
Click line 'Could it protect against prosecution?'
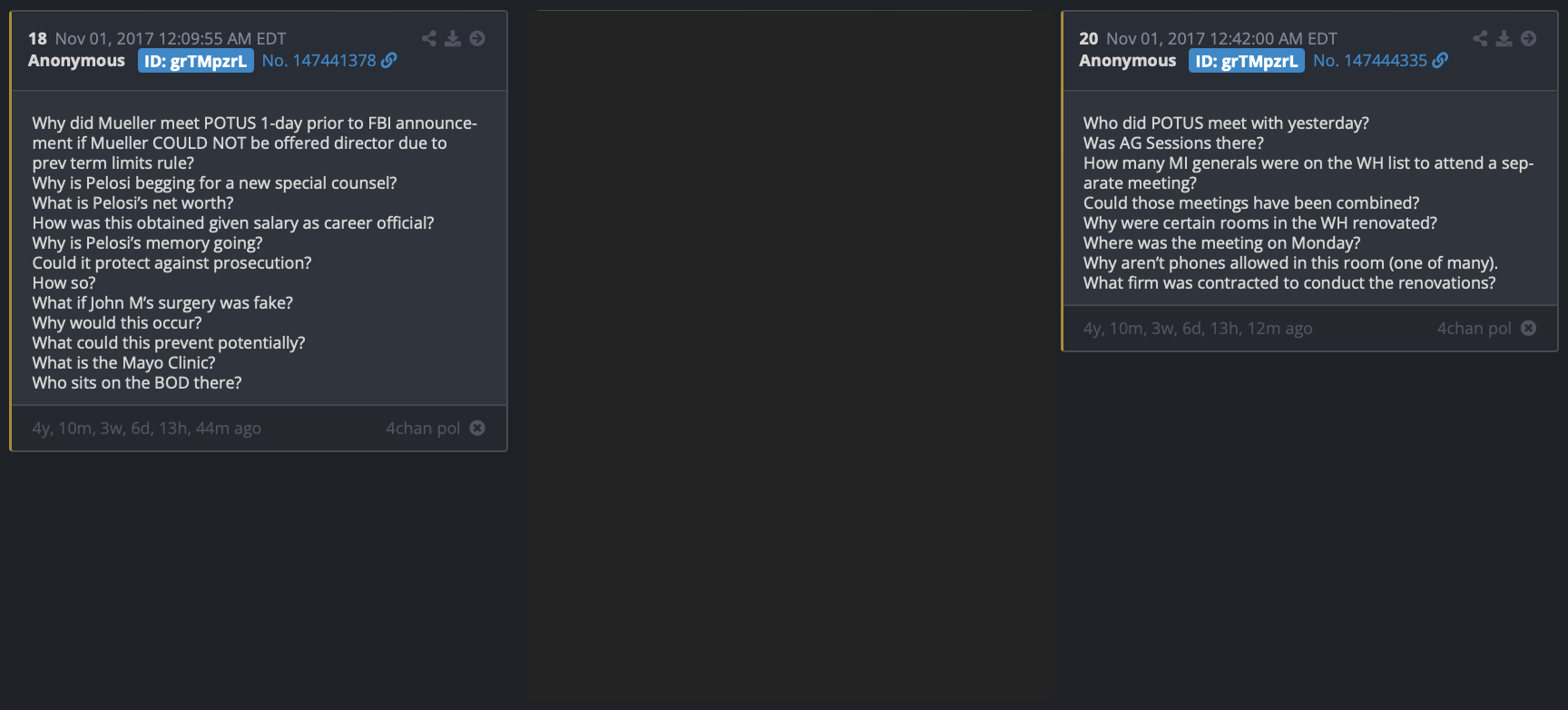point(172,262)
